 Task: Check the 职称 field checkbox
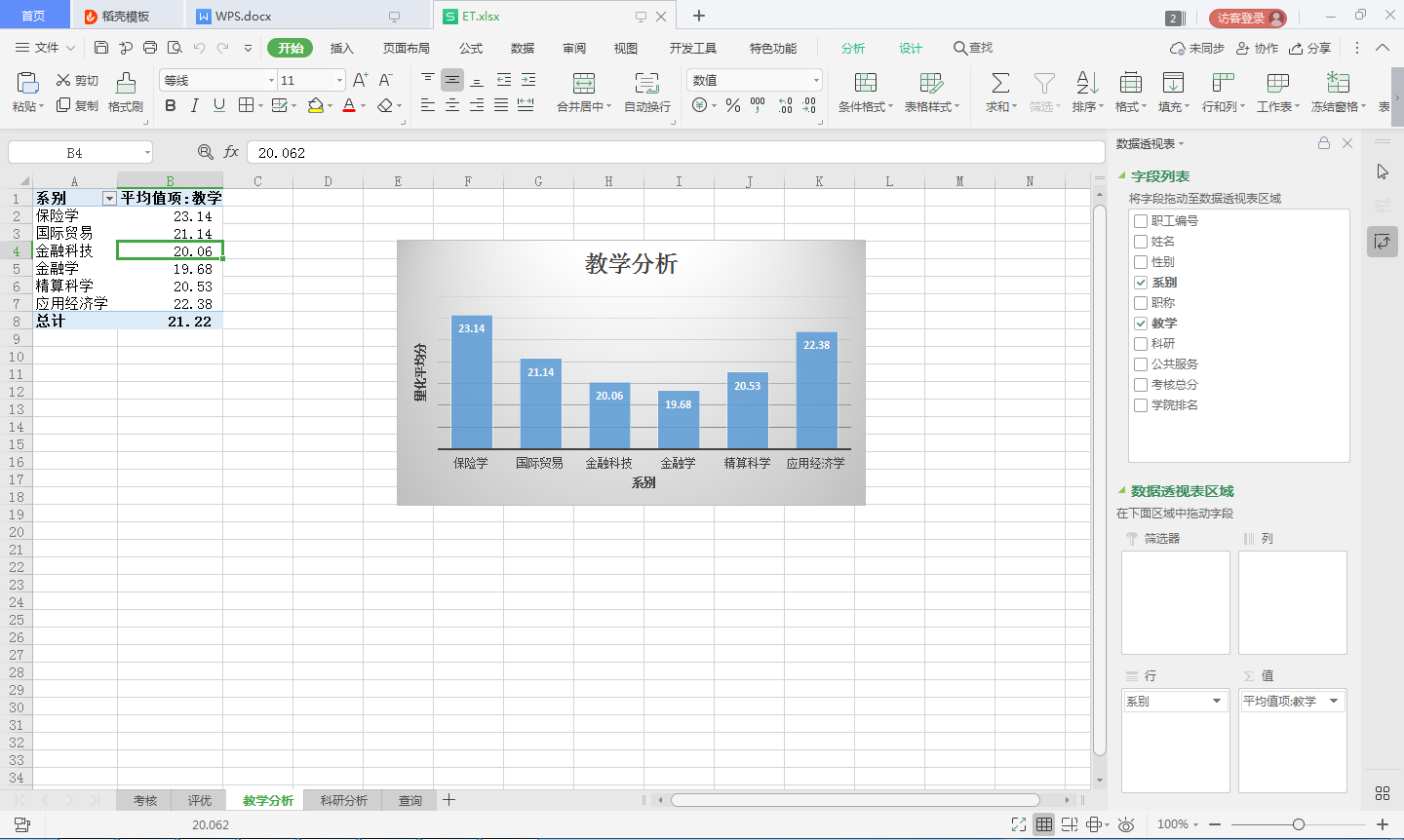pos(1141,303)
